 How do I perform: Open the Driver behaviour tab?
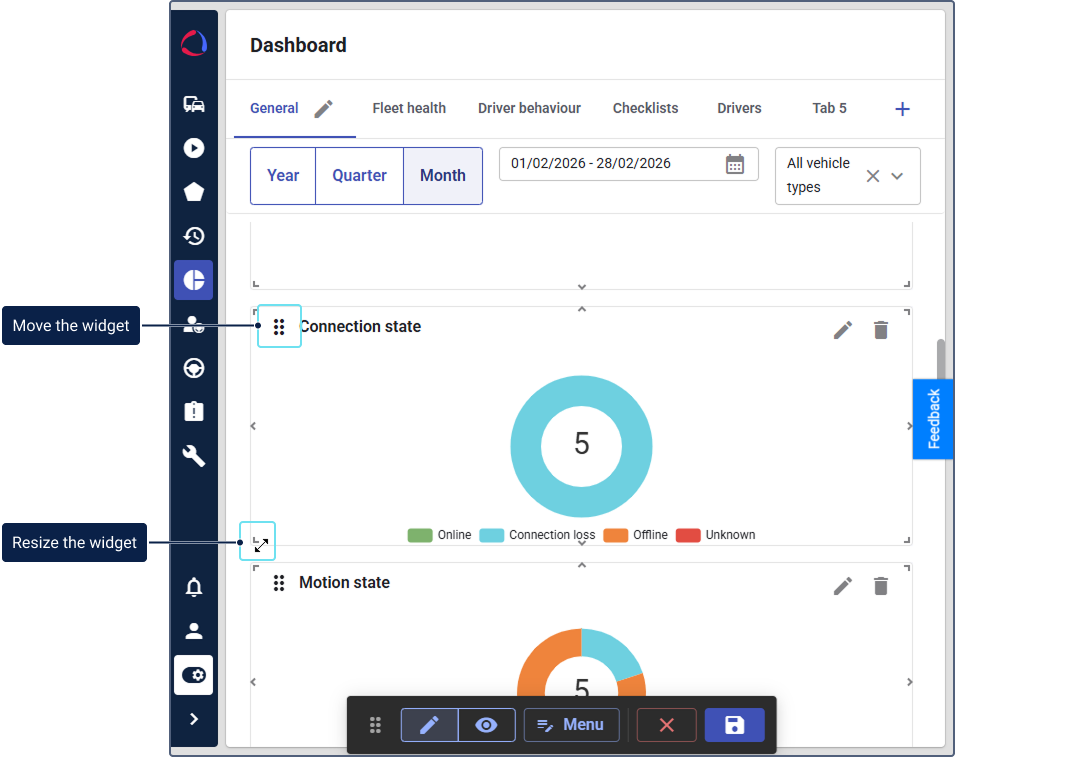coord(529,108)
